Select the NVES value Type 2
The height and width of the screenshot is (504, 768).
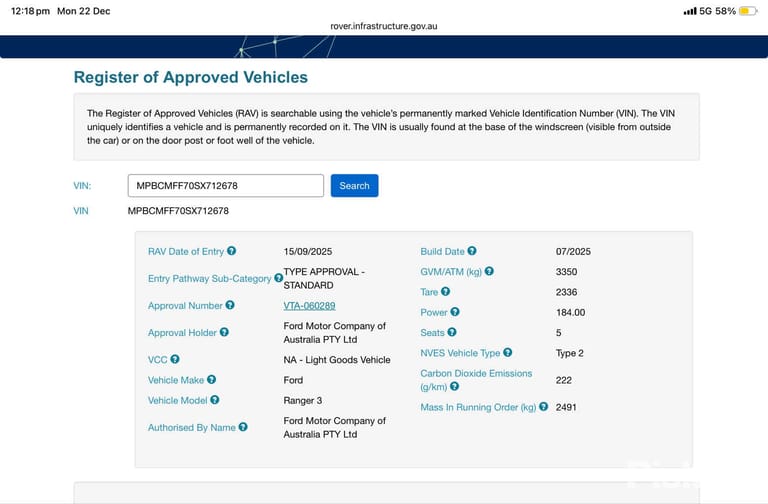[569, 353]
